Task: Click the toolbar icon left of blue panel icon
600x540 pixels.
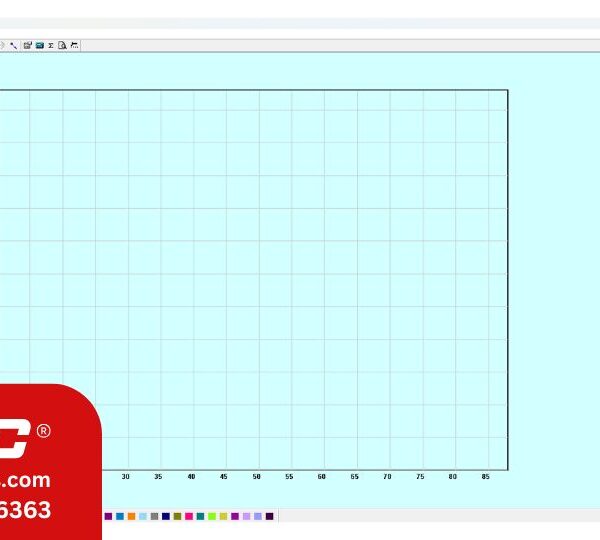Action: [x=28, y=46]
